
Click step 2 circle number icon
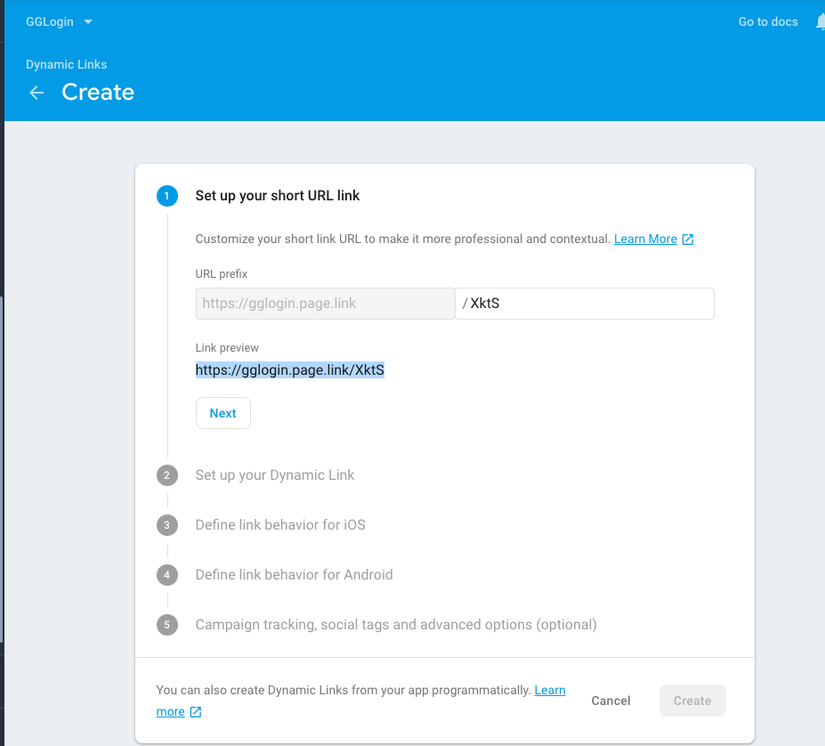(167, 475)
